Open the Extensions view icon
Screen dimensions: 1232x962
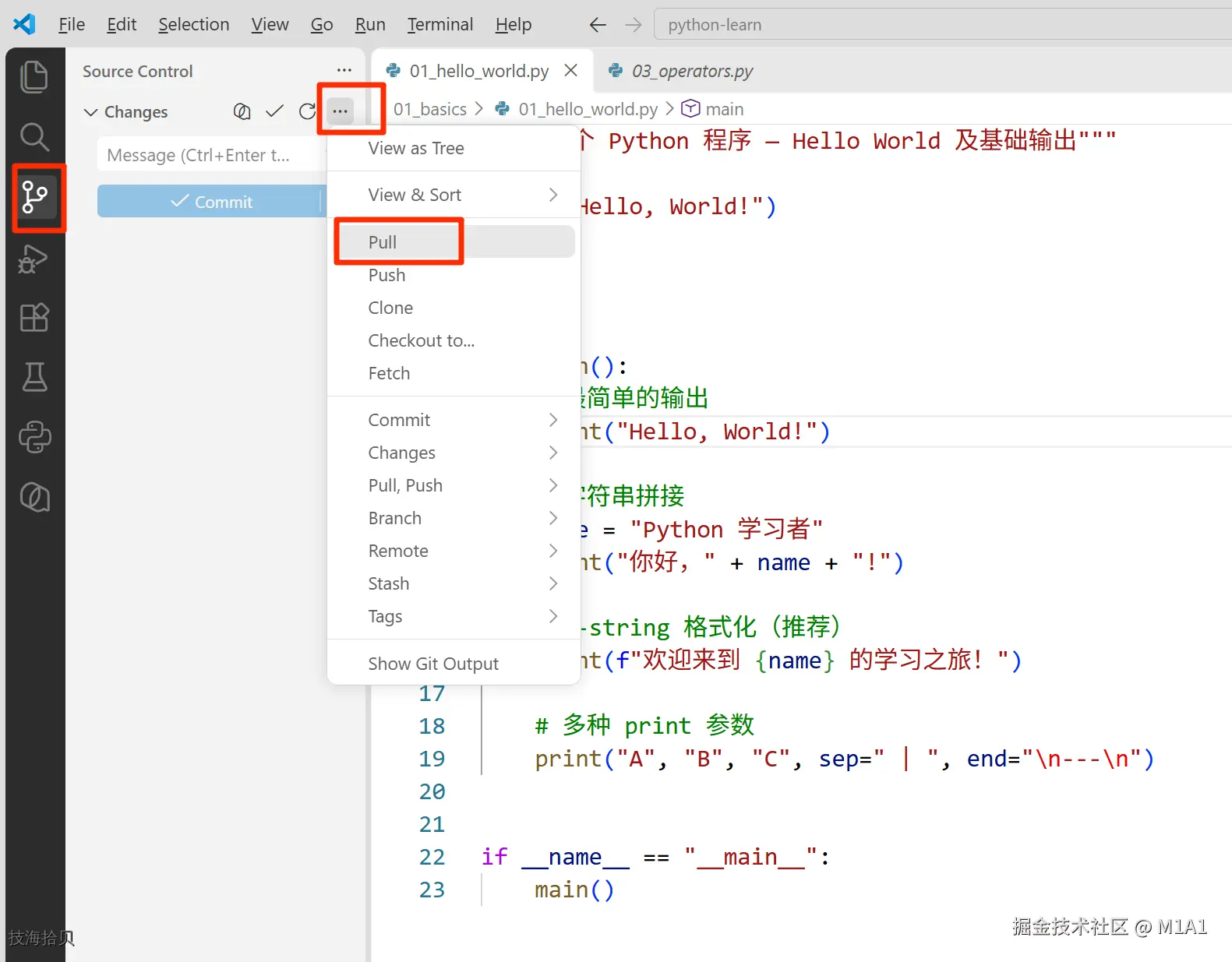[x=34, y=317]
